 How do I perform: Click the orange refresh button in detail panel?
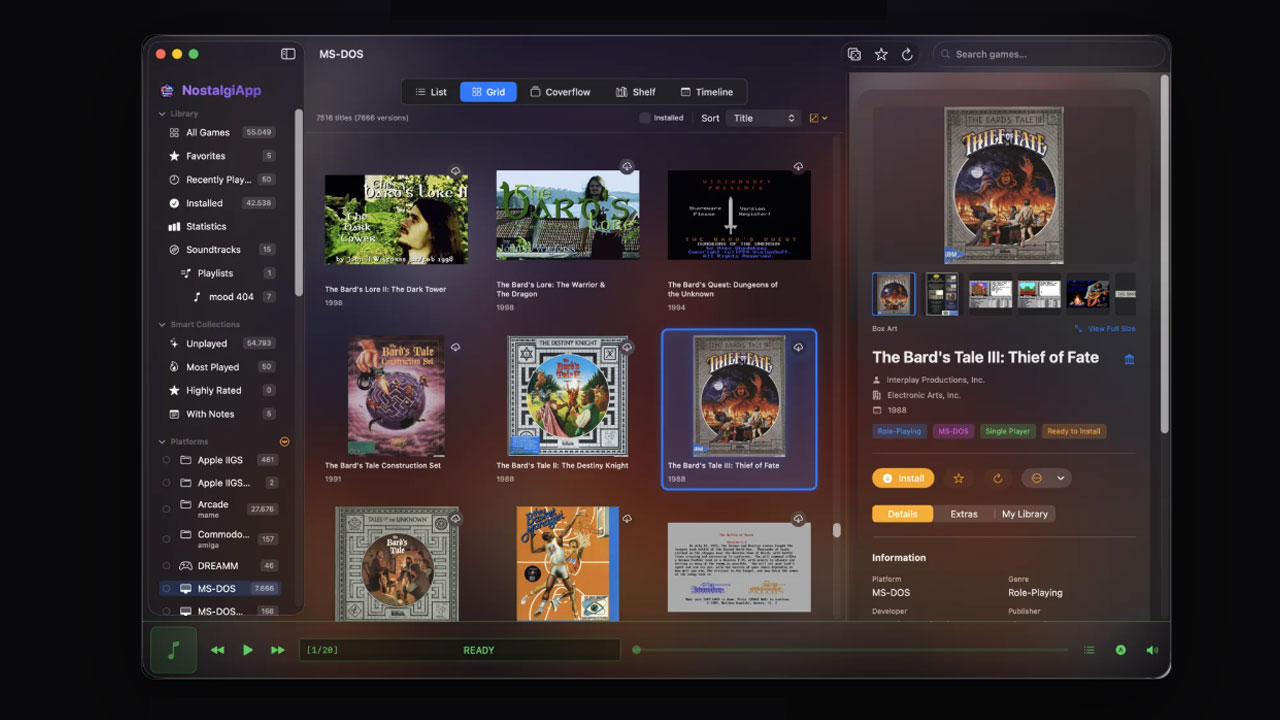click(997, 478)
